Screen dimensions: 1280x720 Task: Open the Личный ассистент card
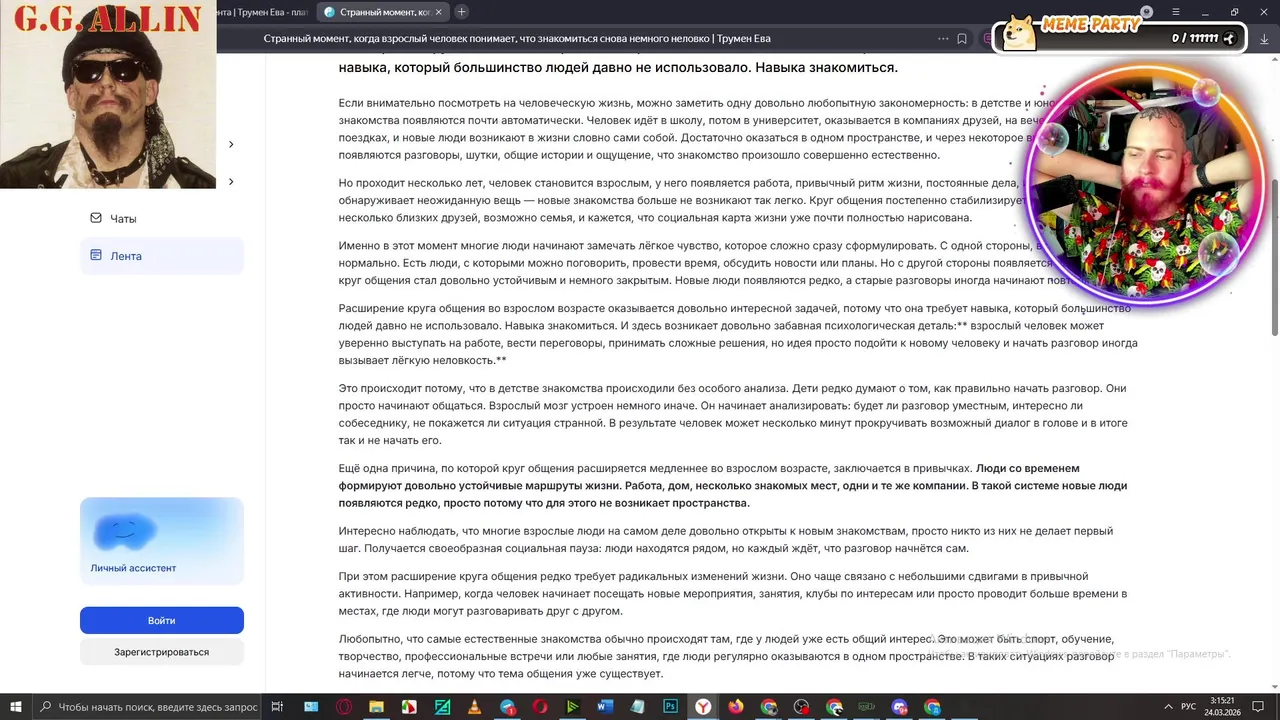pos(161,541)
